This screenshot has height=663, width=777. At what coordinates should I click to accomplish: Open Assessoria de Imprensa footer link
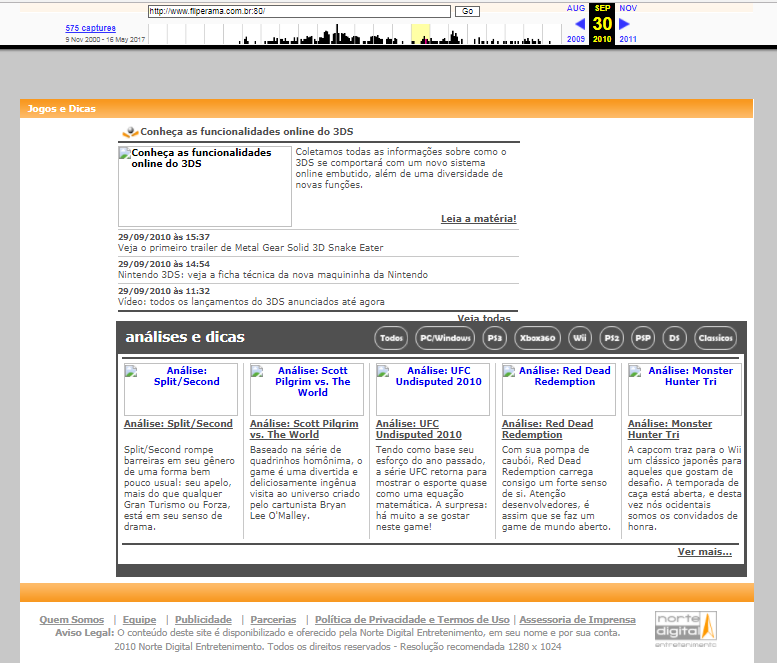click(577, 619)
